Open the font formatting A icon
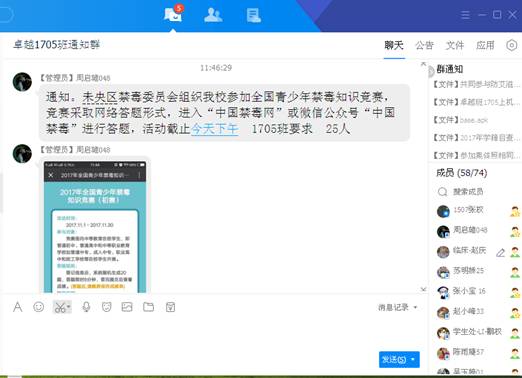Image resolution: width=522 pixels, height=378 pixels. point(18,307)
